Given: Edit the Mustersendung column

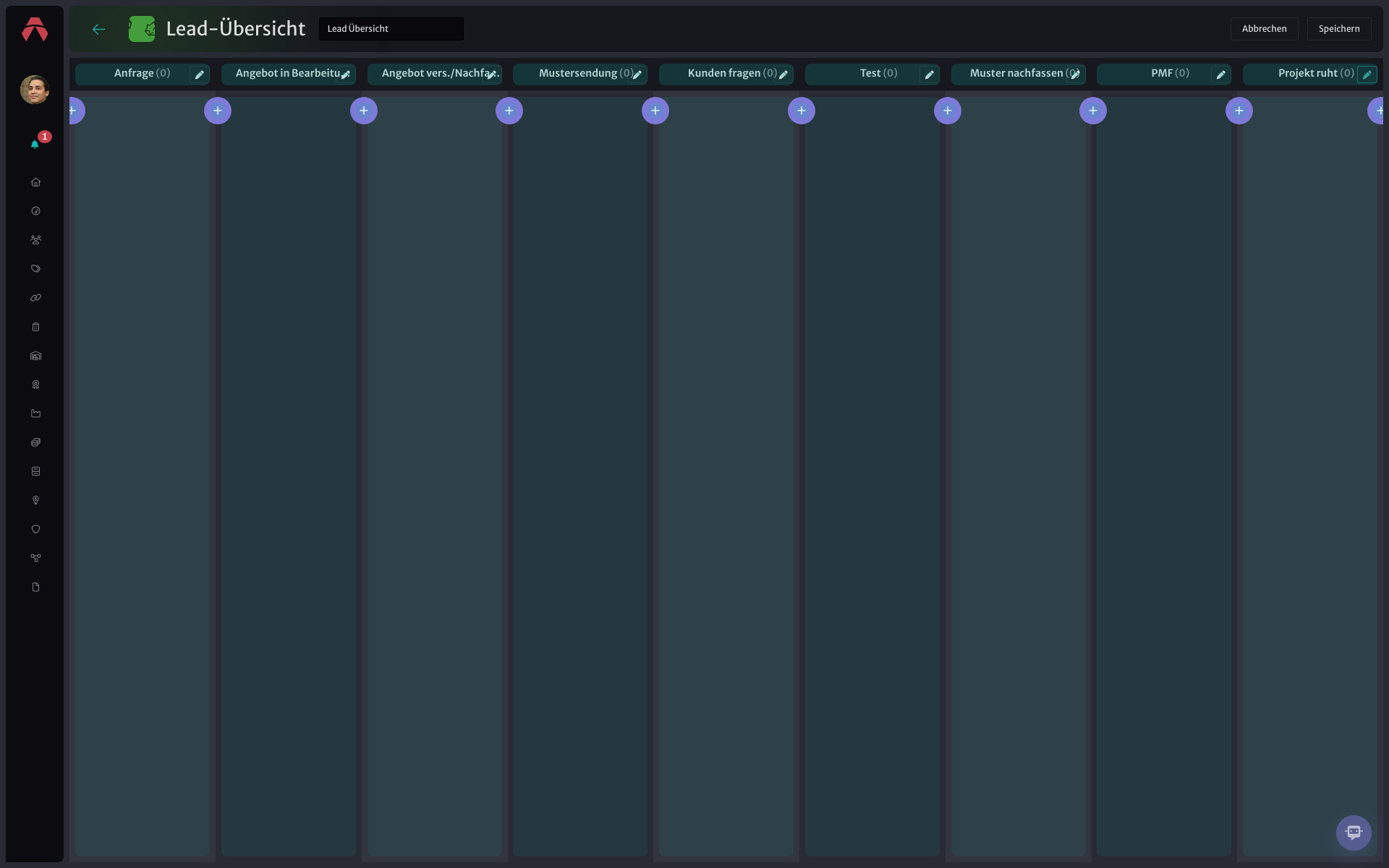Looking at the screenshot, I should click(637, 75).
